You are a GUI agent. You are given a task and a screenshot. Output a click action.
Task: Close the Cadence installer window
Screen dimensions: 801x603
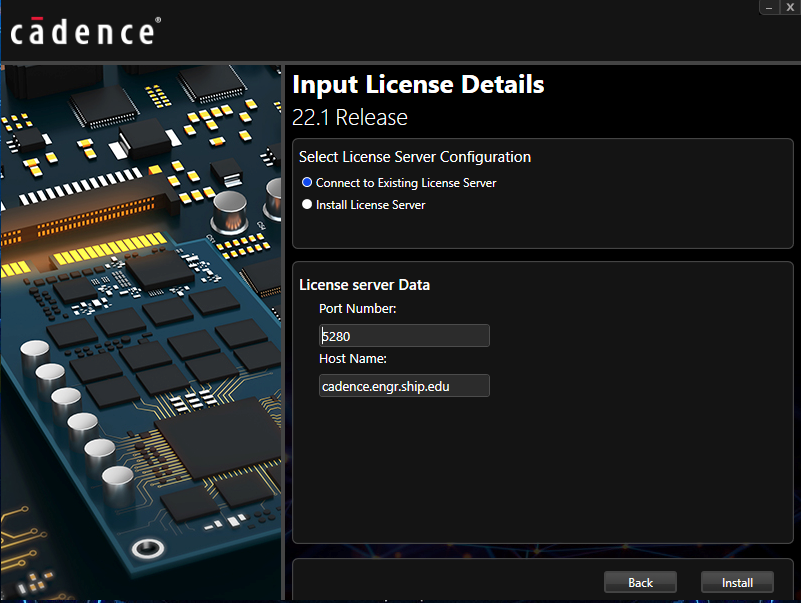790,7
